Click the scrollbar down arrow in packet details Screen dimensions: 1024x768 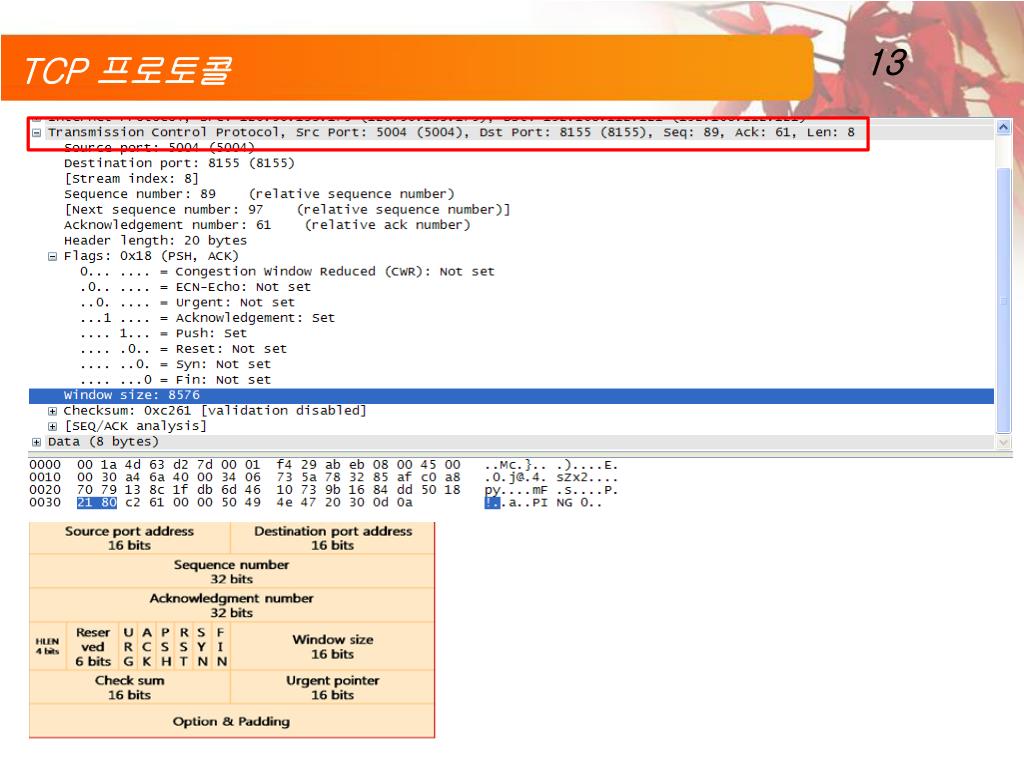(x=1004, y=442)
